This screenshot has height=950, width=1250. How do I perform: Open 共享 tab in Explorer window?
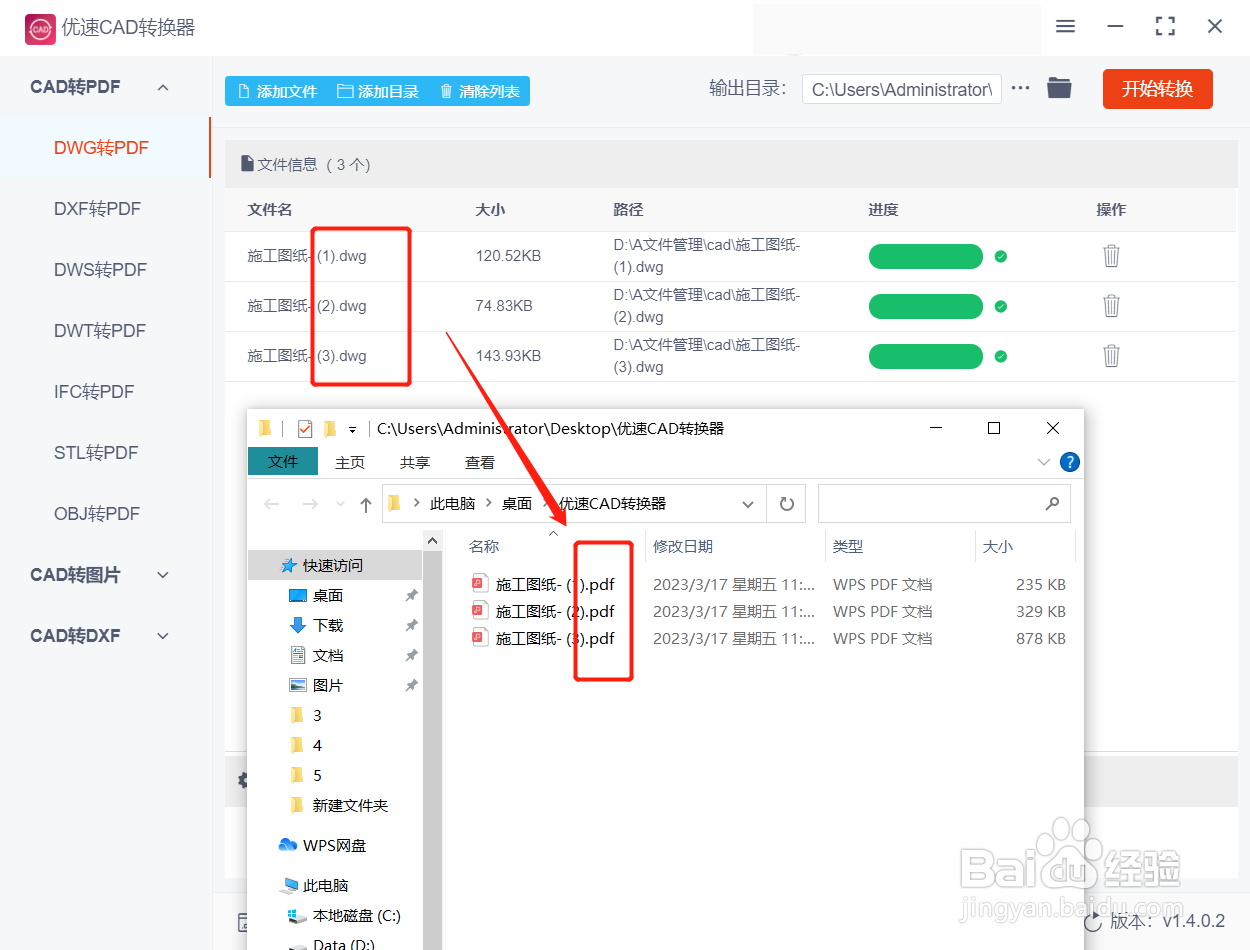tap(415, 462)
